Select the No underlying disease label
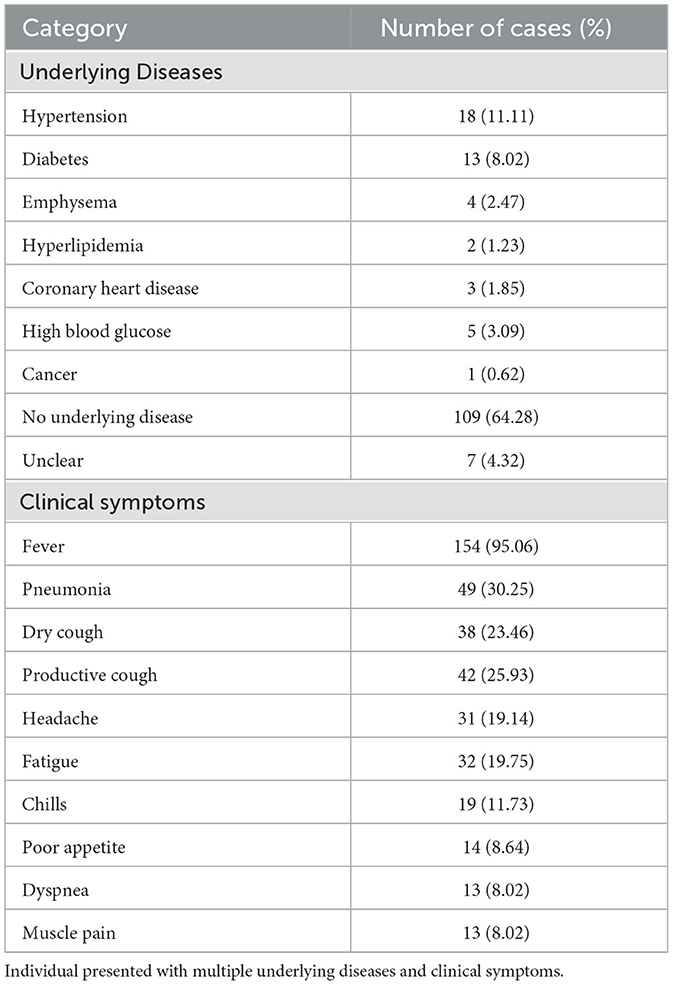 [107, 417]
